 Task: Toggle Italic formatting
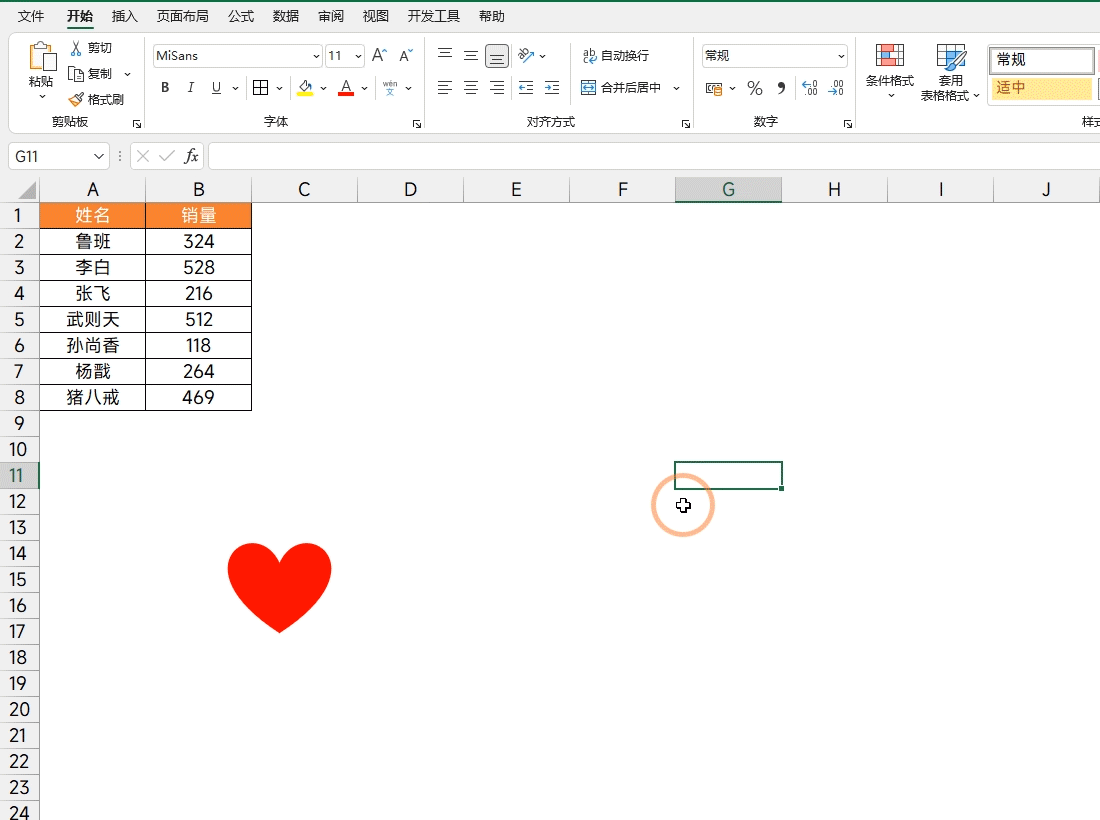[191, 88]
